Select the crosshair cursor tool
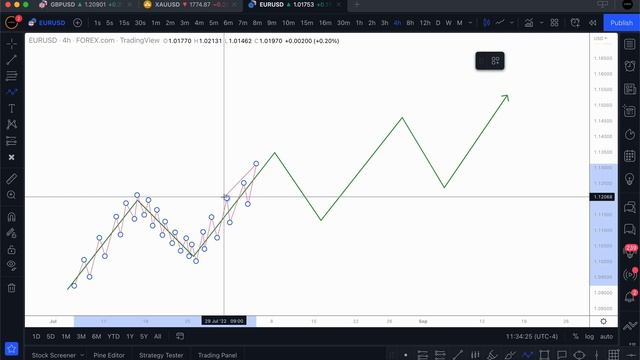 pyautogui.click(x=11, y=43)
